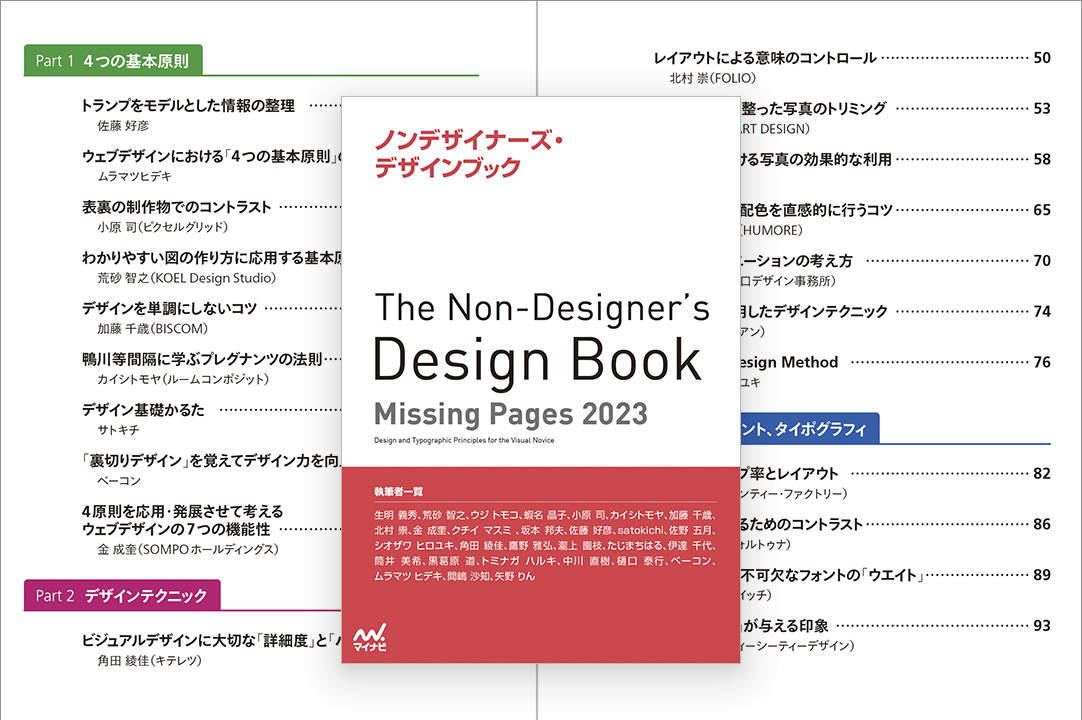The image size is (1082, 720).
Task: Open the entry starting "「裏切りデザイン」を覚えて"
Action: tap(211, 460)
